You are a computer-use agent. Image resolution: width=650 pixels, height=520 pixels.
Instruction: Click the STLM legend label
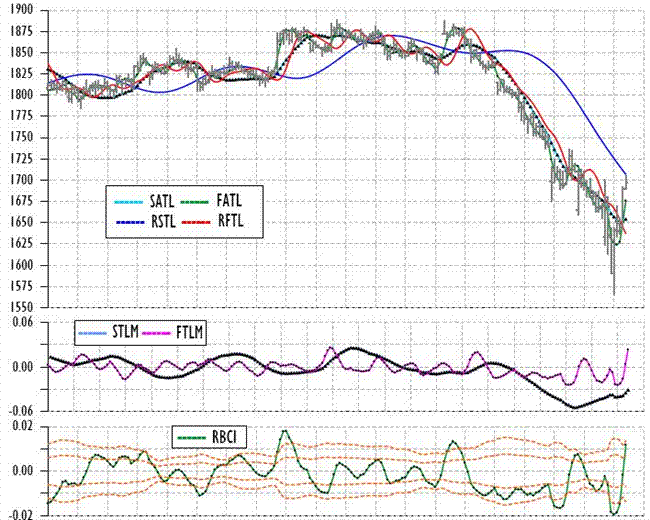tap(125, 332)
